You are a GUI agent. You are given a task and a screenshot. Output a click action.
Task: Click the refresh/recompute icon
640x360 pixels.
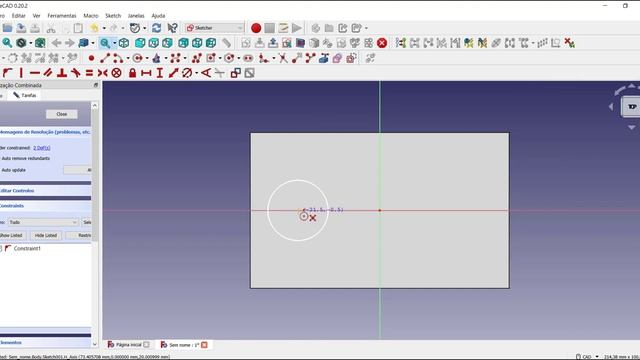pos(156,28)
